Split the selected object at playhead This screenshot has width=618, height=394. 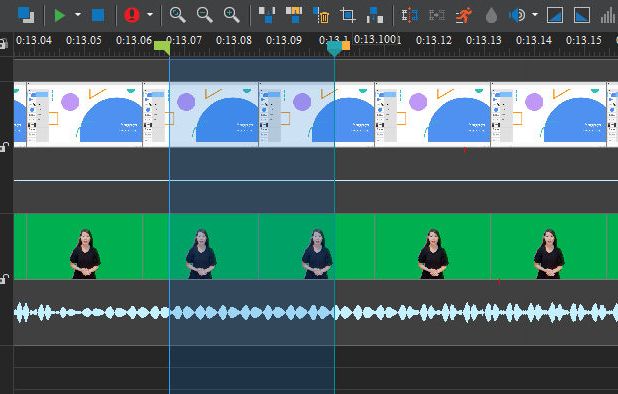coord(267,15)
